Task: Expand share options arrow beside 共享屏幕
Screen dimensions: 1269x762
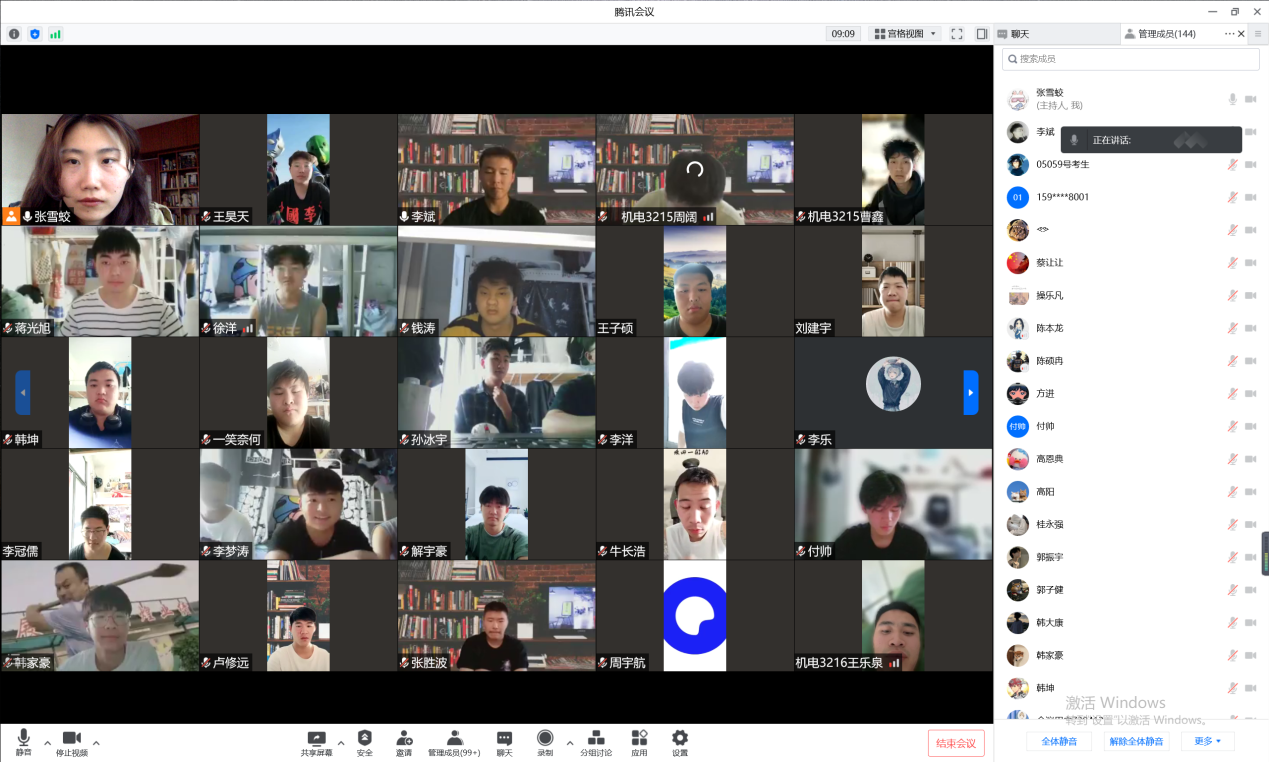Action: (x=341, y=742)
